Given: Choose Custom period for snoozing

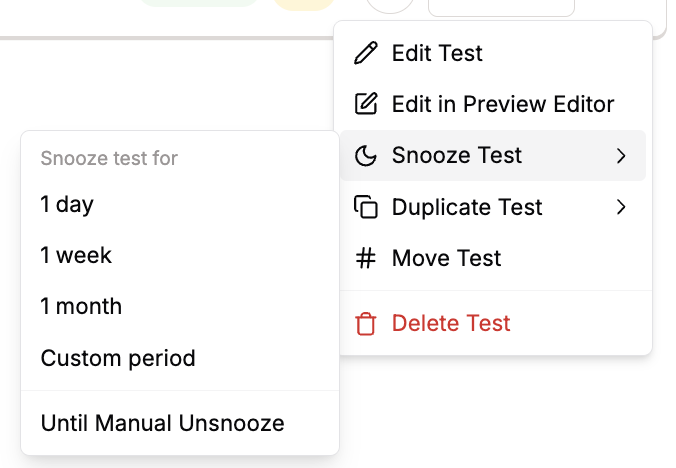Looking at the screenshot, I should (x=118, y=358).
